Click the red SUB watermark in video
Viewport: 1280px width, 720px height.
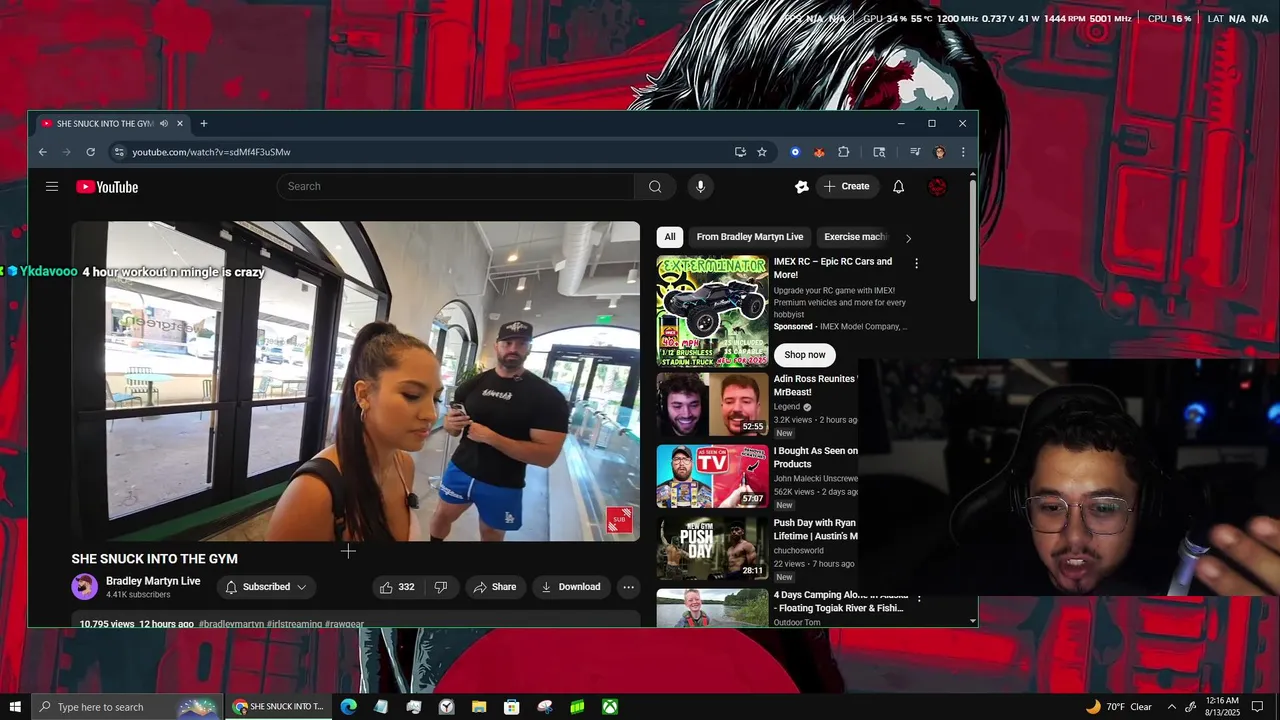[619, 520]
